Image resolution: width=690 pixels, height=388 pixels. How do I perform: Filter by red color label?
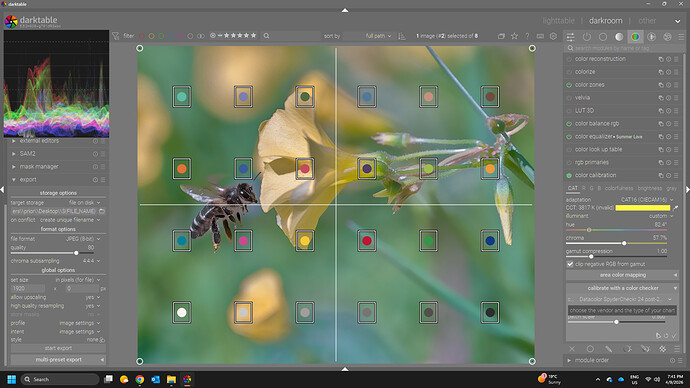click(x=142, y=36)
